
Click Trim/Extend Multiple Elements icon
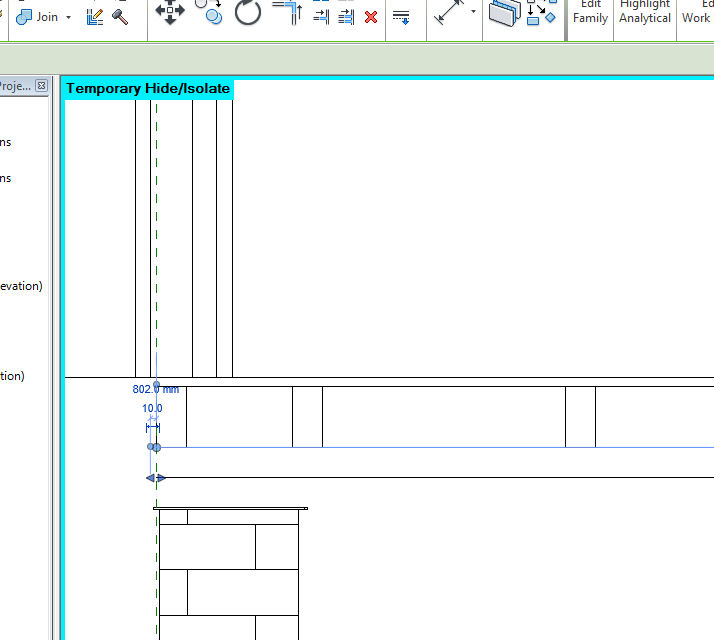pos(346,16)
